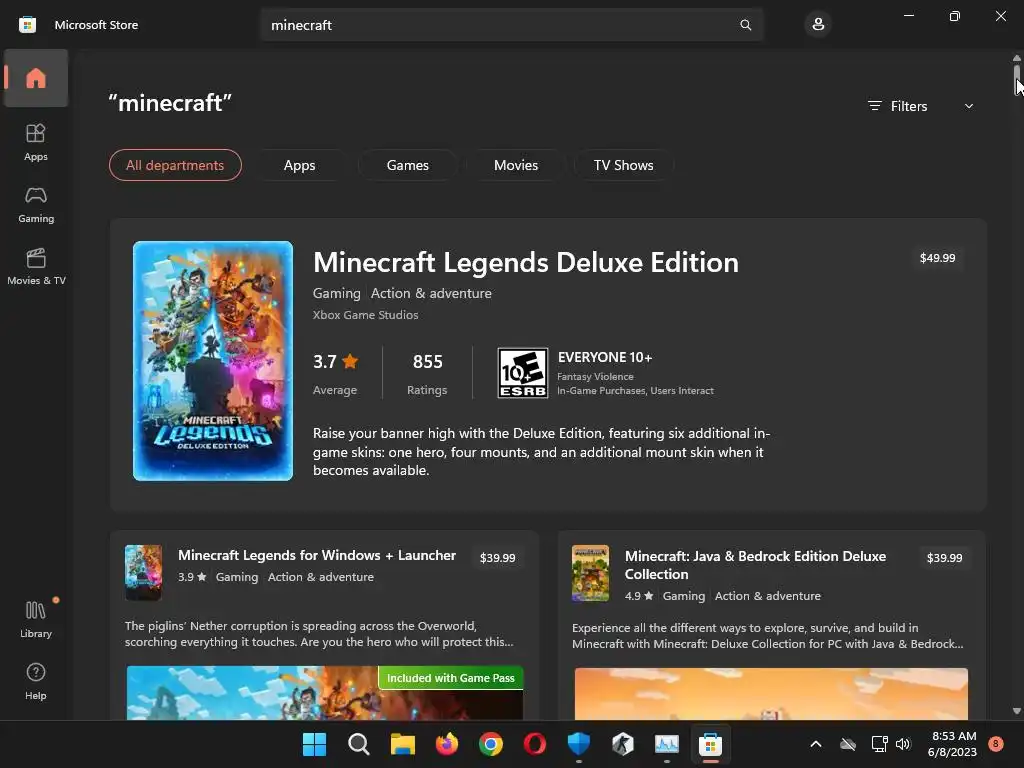Filter results by TV Shows
This screenshot has width=1024, height=768.
pyautogui.click(x=624, y=165)
